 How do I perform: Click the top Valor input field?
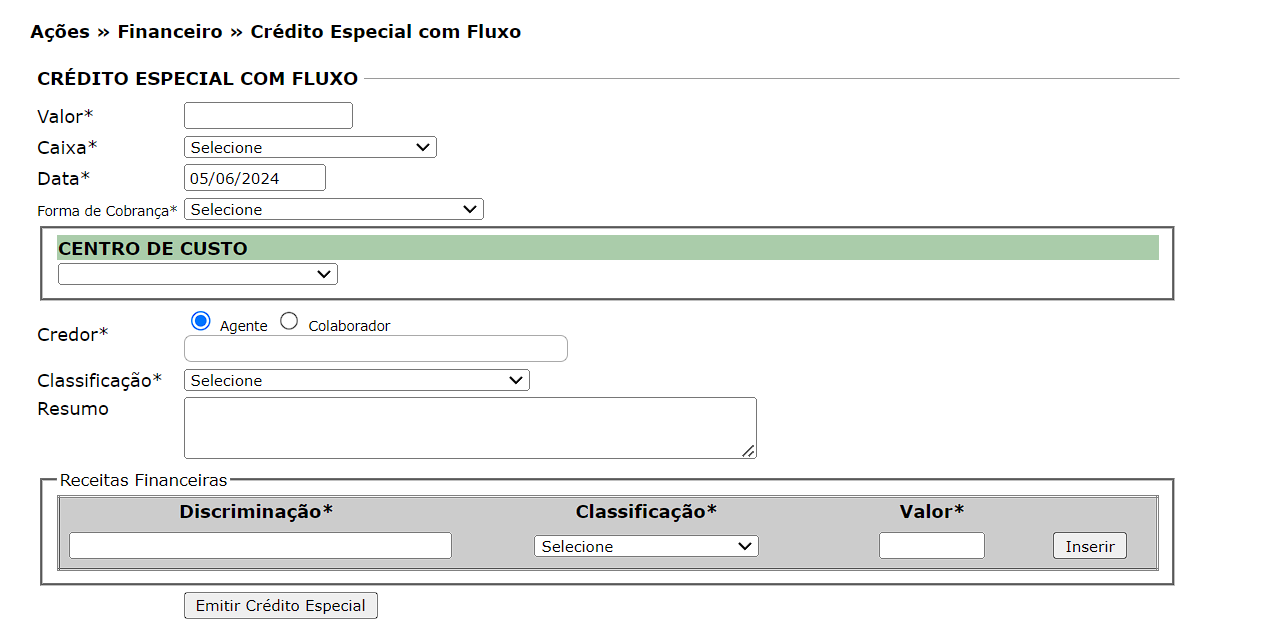click(x=268, y=116)
